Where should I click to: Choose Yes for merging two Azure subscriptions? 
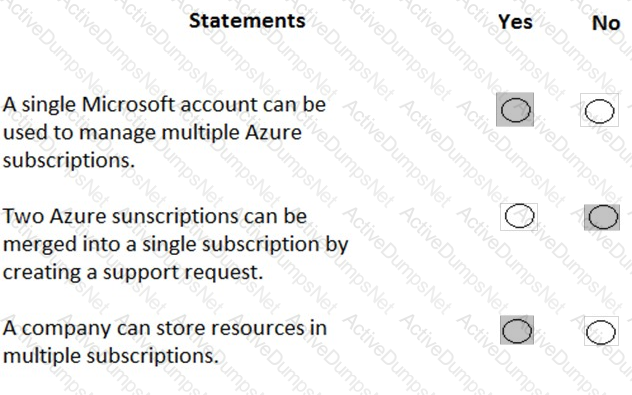coord(519,216)
